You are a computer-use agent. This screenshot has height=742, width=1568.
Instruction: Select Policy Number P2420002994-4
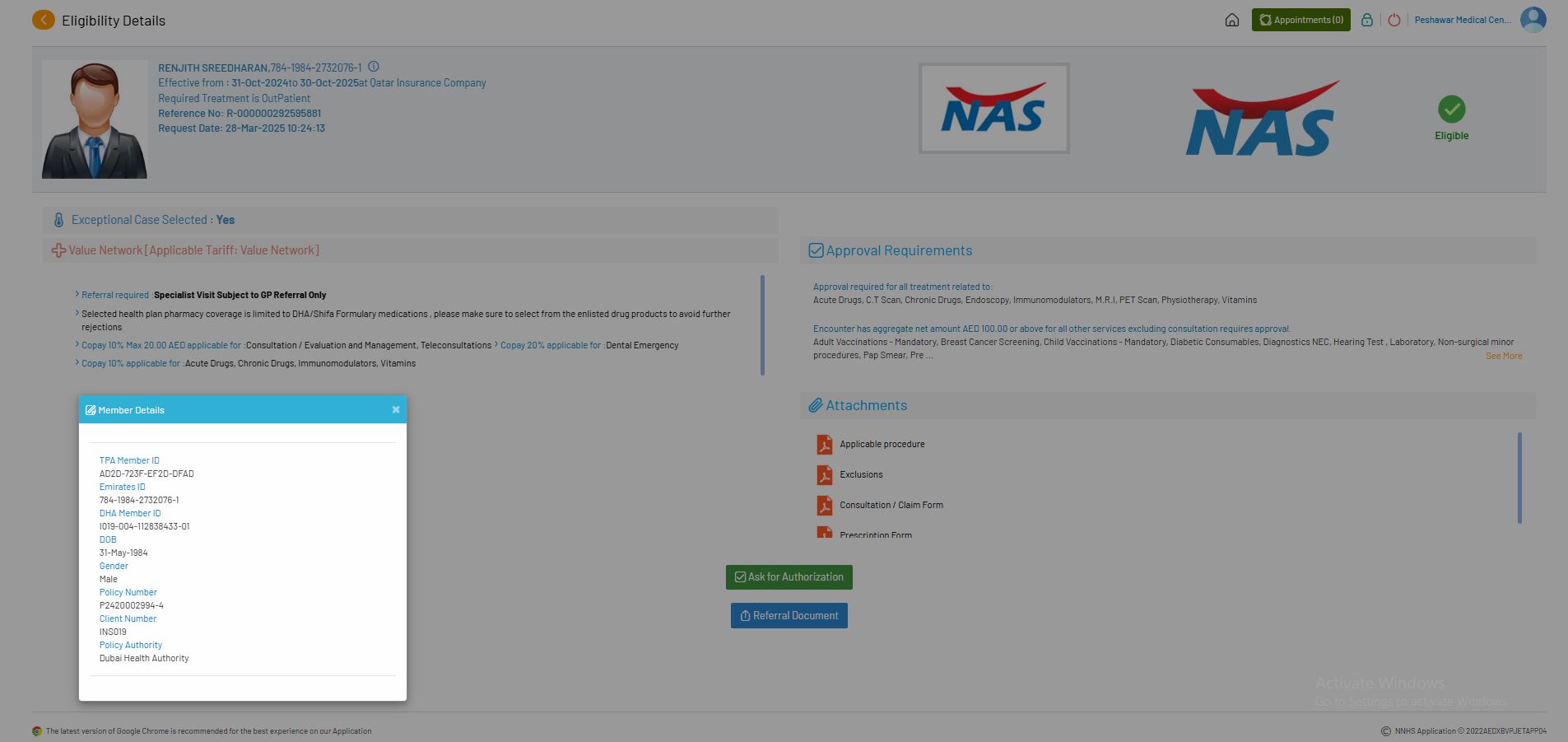click(132, 606)
